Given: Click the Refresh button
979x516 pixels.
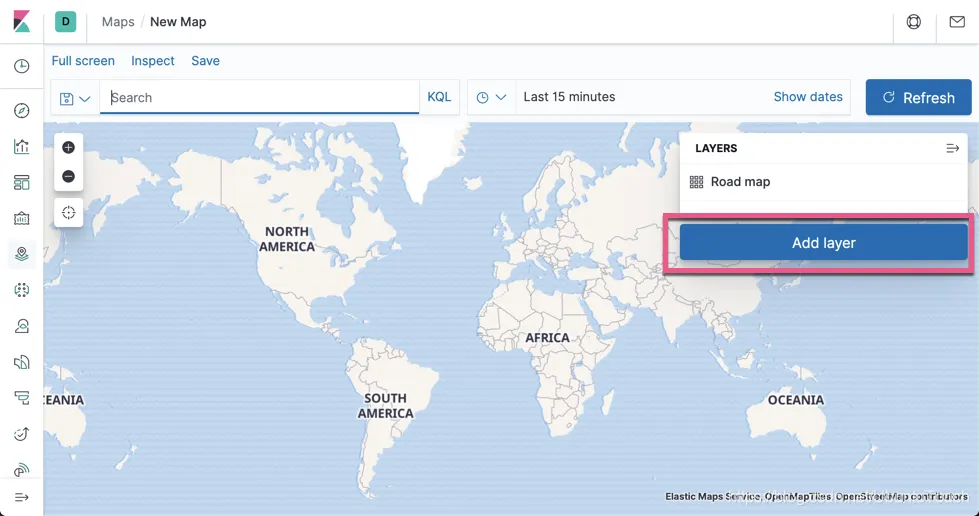Looking at the screenshot, I should pos(918,97).
